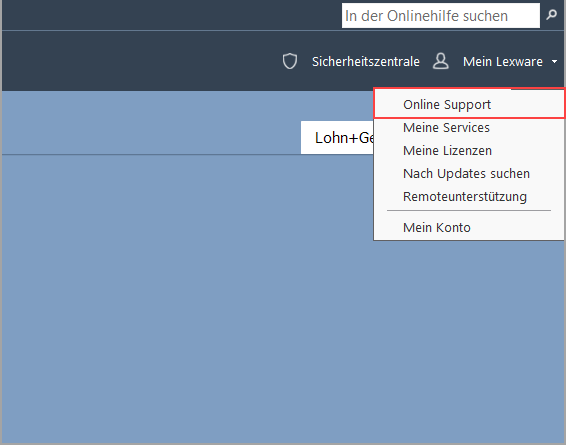Image resolution: width=566 pixels, height=445 pixels.
Task: Select Online Support from the menu
Action: point(469,104)
